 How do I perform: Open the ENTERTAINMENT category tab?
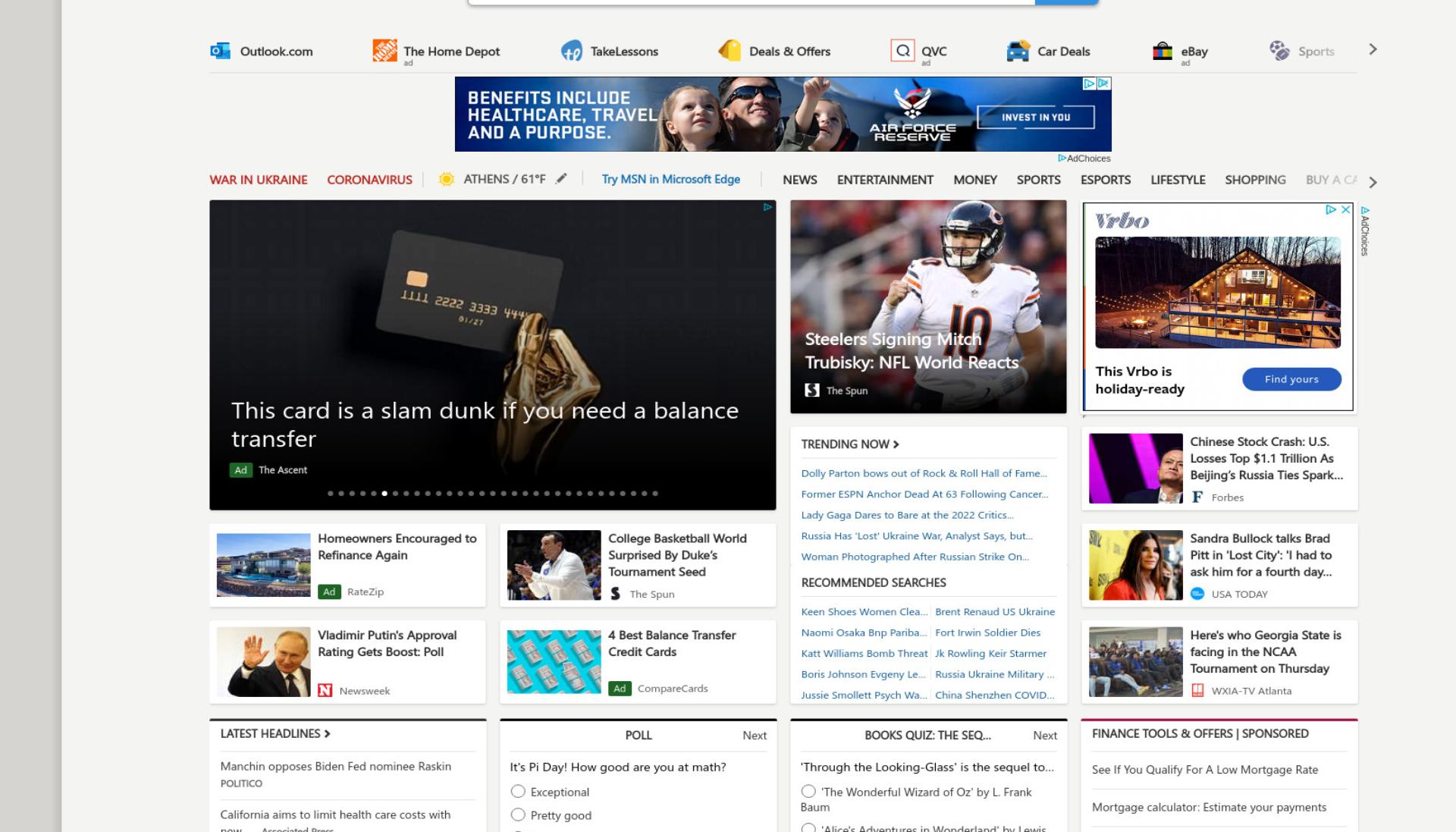pyautogui.click(x=885, y=180)
